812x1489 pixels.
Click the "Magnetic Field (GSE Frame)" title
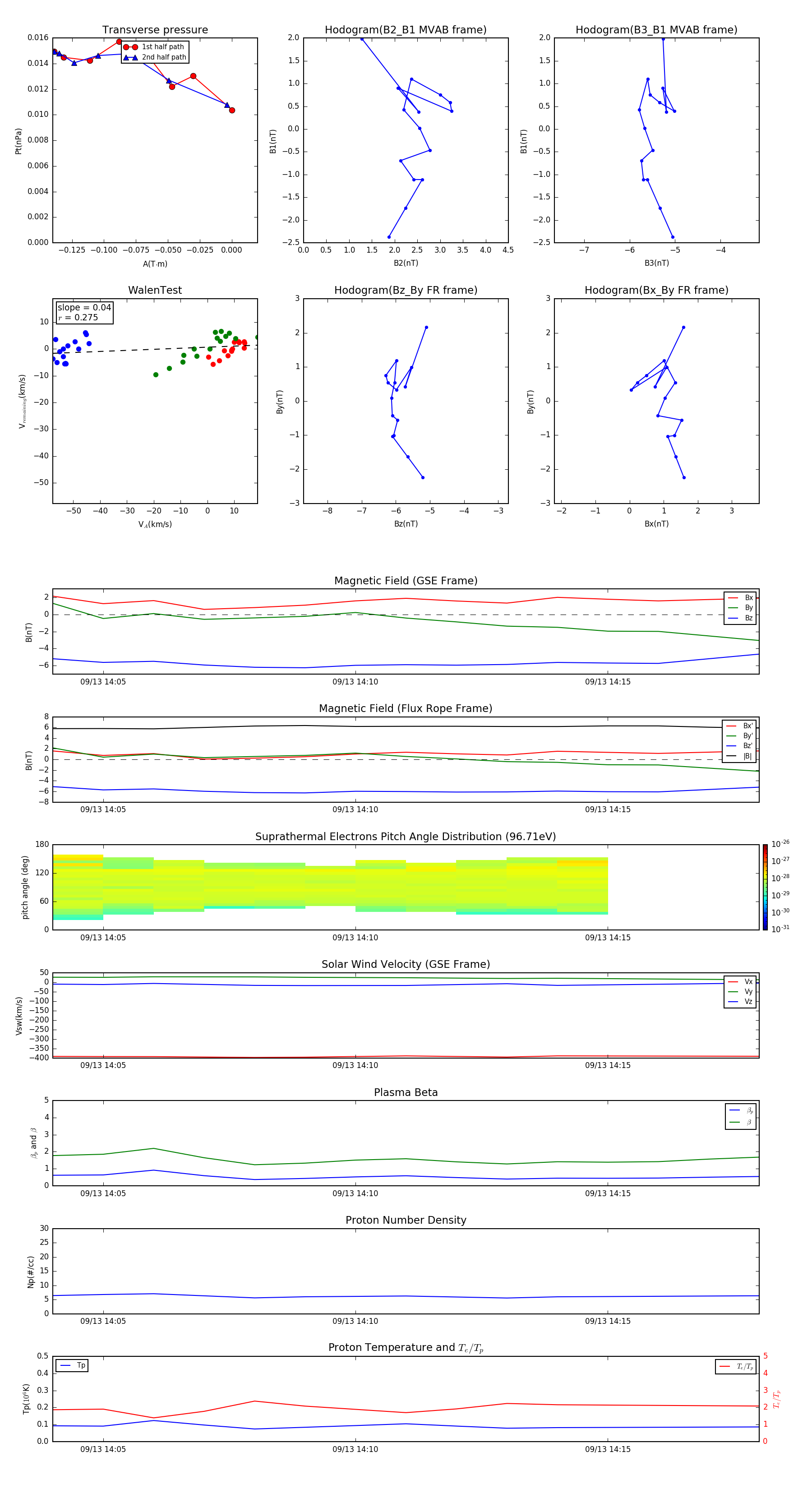tap(406, 581)
